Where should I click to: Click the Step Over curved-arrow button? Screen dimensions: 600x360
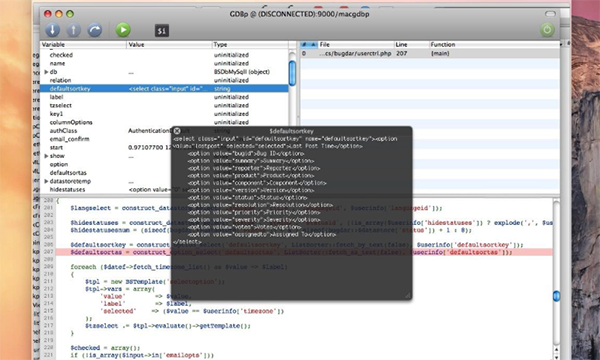(95, 29)
